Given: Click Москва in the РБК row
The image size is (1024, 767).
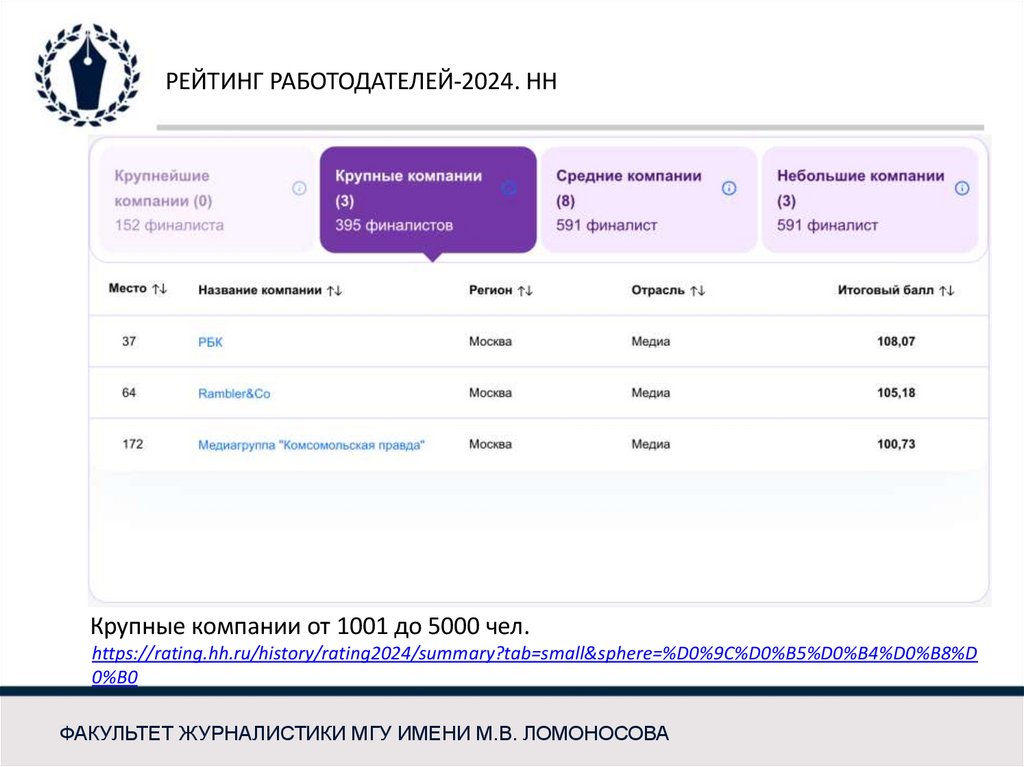Looking at the screenshot, I should coord(490,341).
